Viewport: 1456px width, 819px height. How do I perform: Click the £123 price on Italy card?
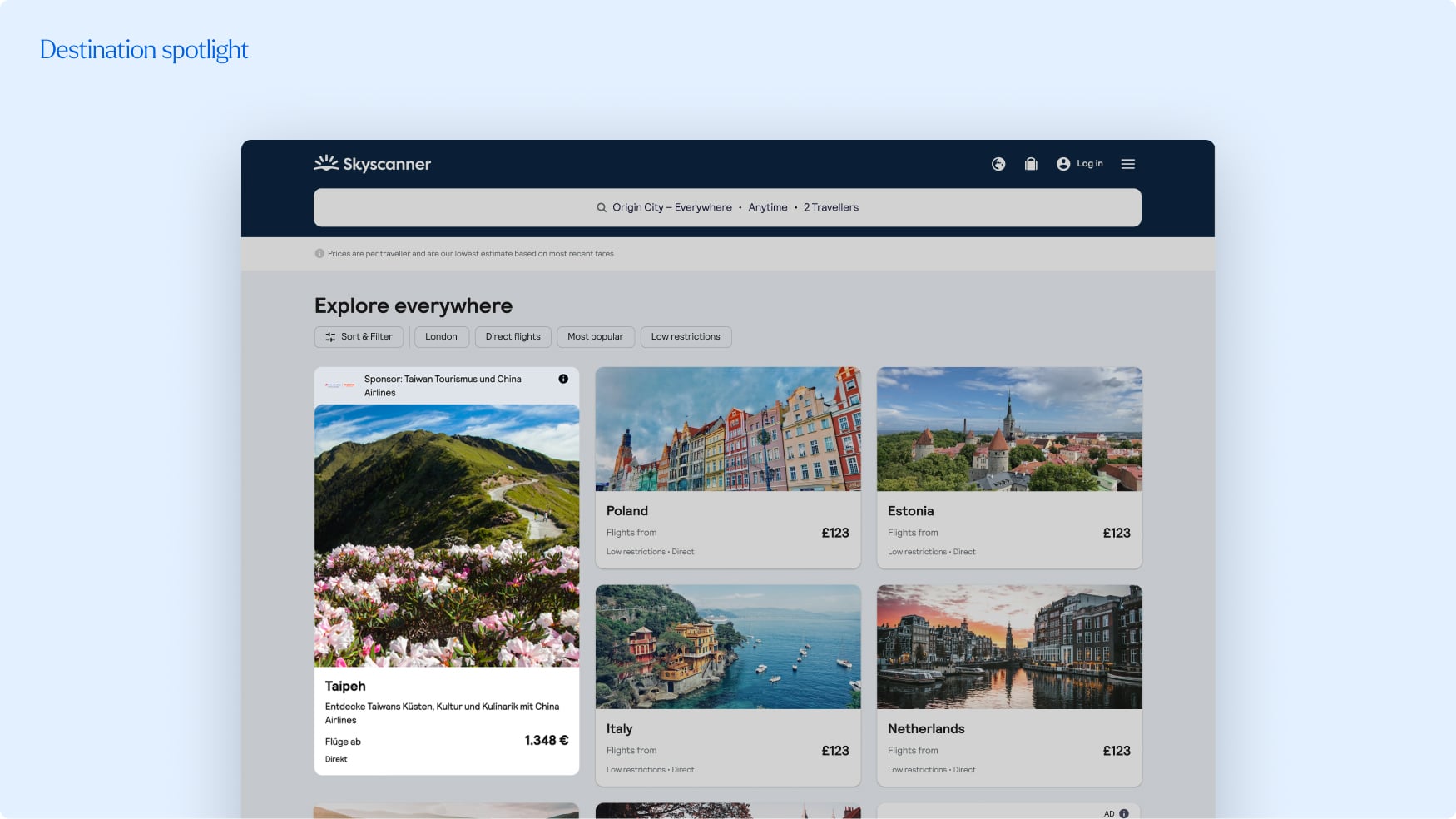point(835,751)
